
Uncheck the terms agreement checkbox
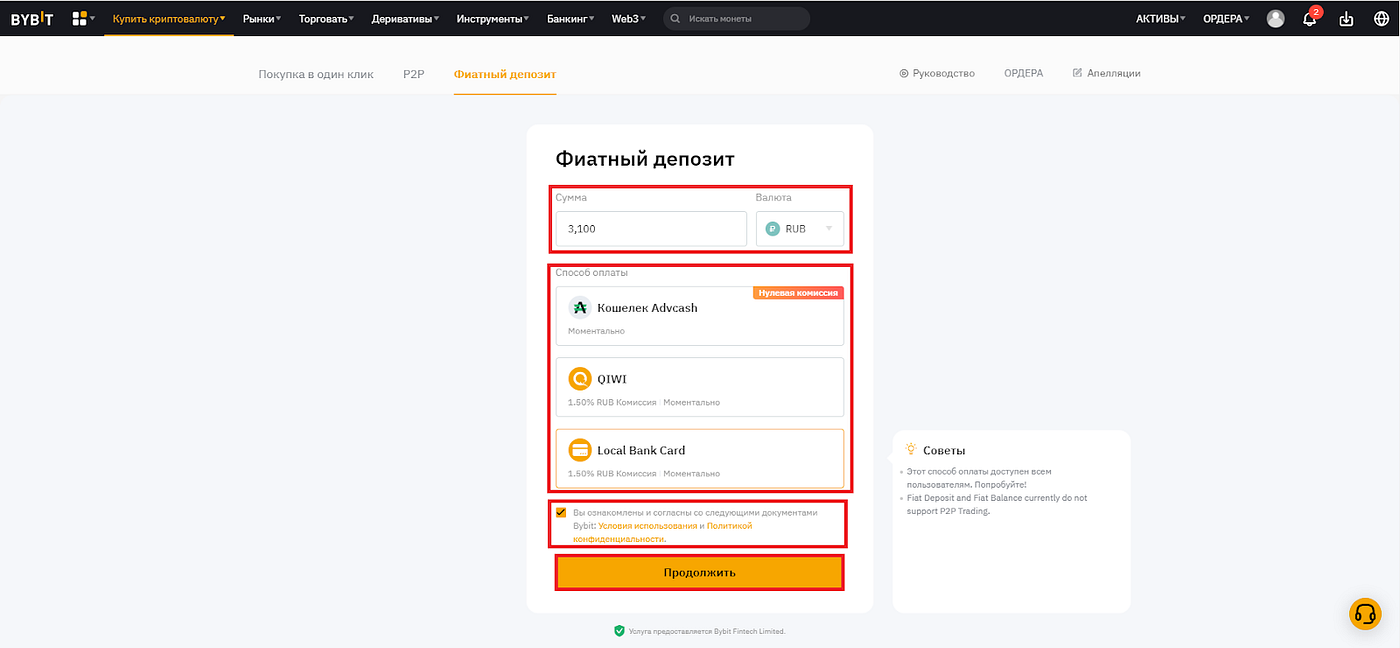[x=561, y=512]
